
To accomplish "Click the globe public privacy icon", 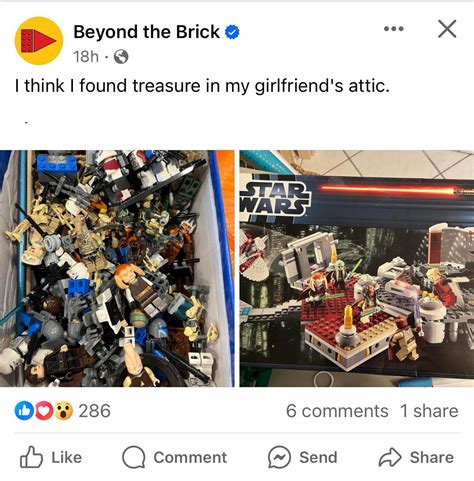I will [x=121, y=57].
